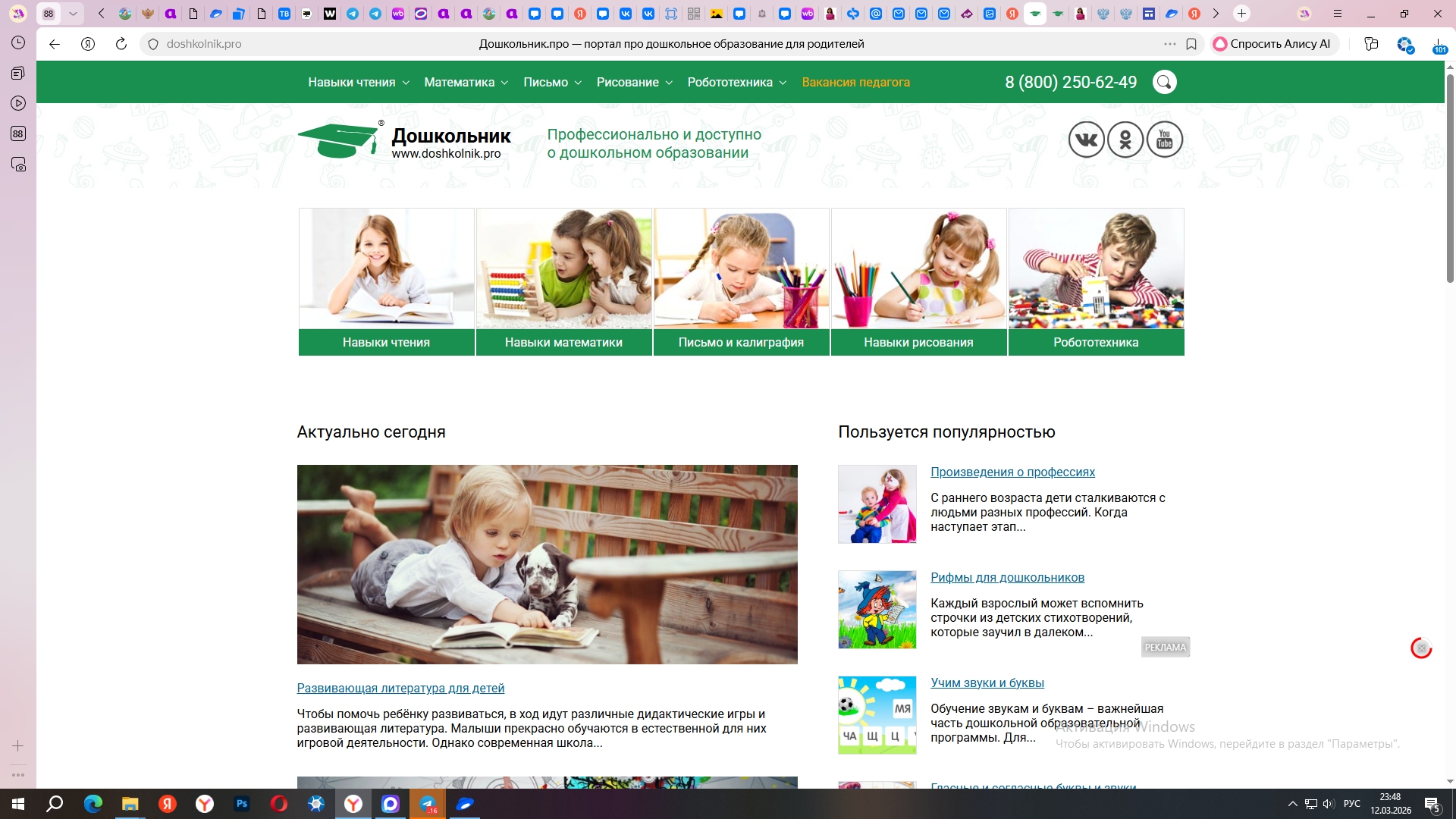Open browser history clock icon in sidebar
The height and width of the screenshot is (819, 1456).
(x=18, y=42)
